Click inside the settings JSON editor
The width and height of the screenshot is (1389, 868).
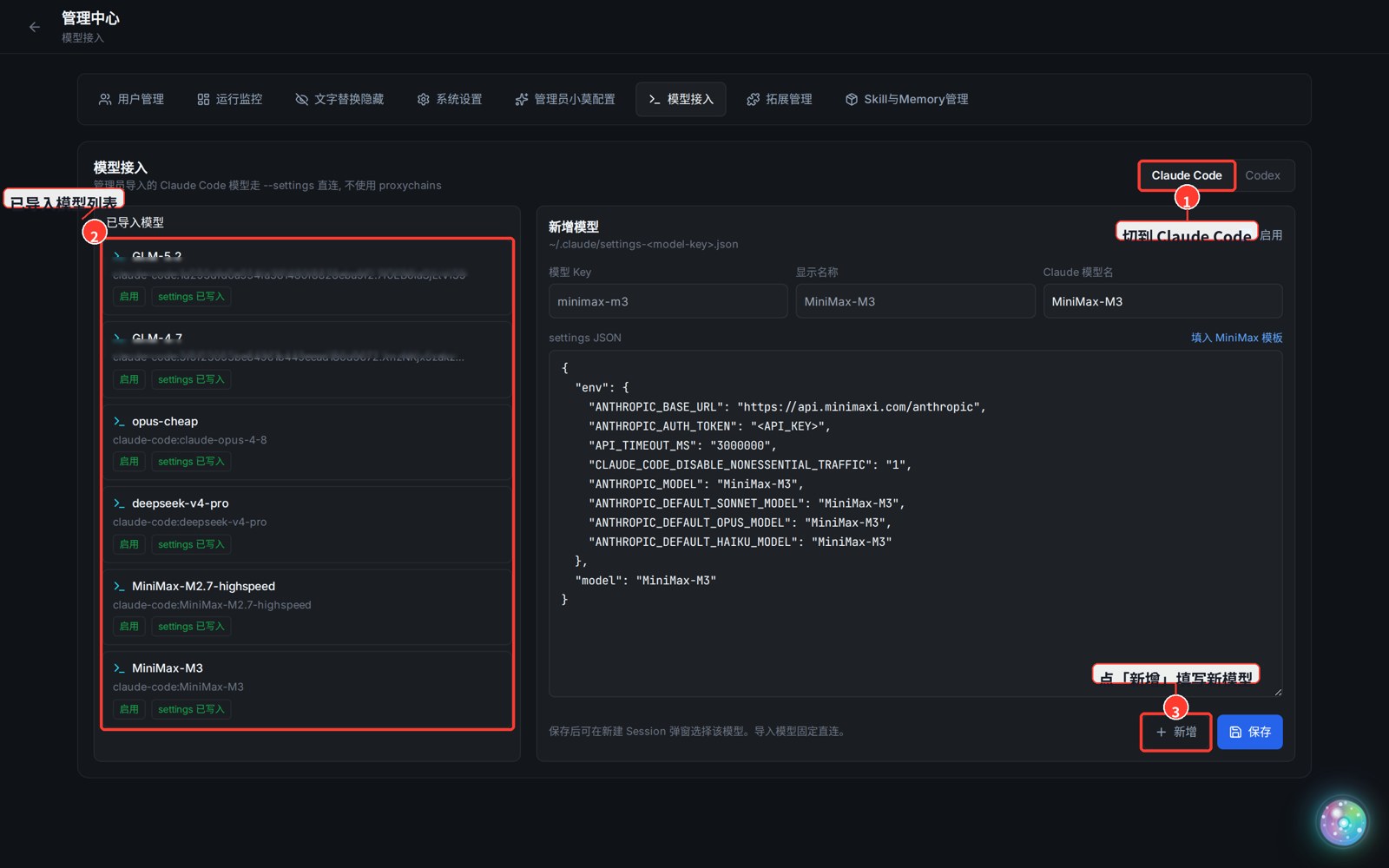point(915,523)
